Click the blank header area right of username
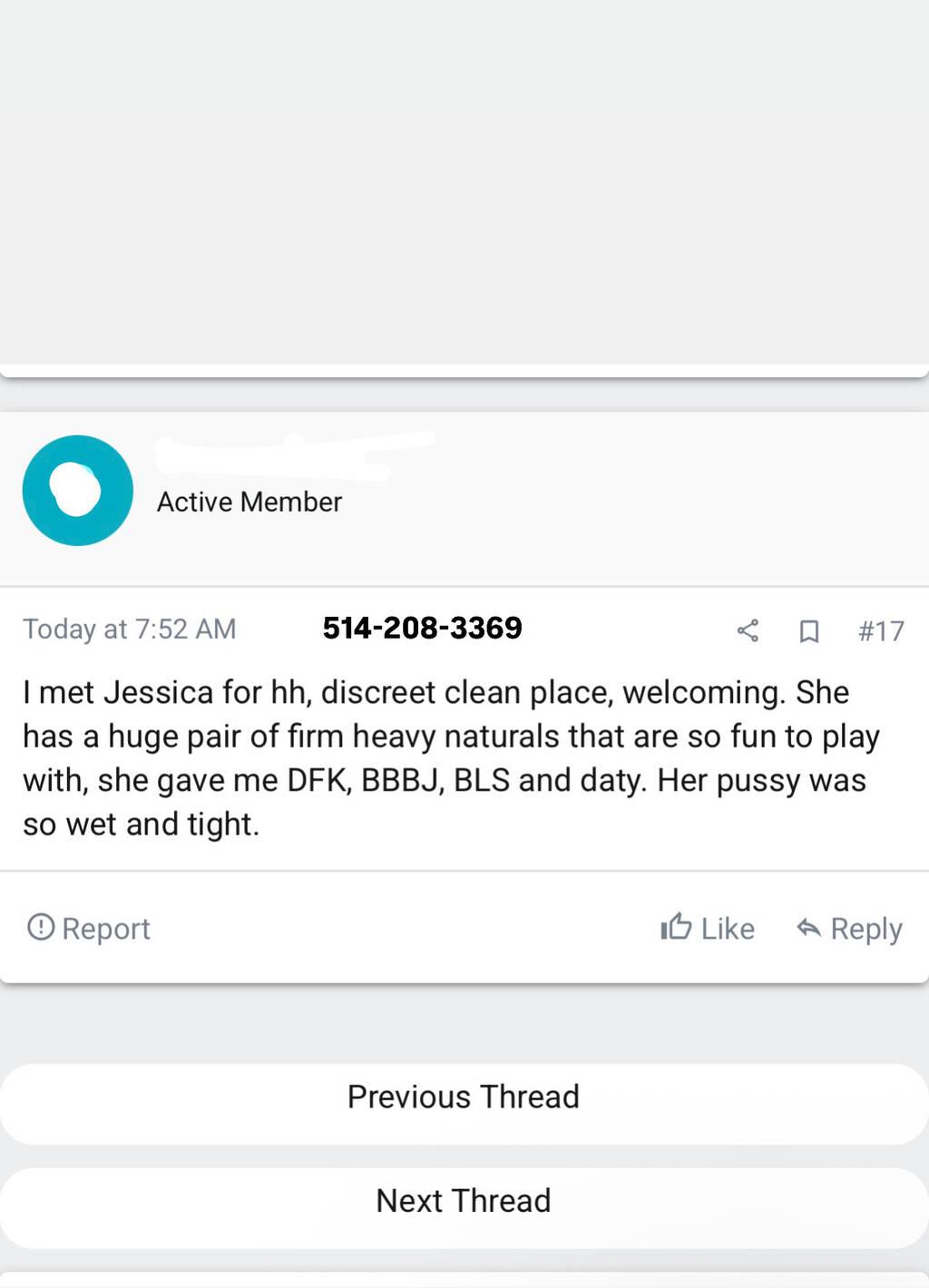The height and width of the screenshot is (1288, 929). pyautogui.click(x=680, y=490)
